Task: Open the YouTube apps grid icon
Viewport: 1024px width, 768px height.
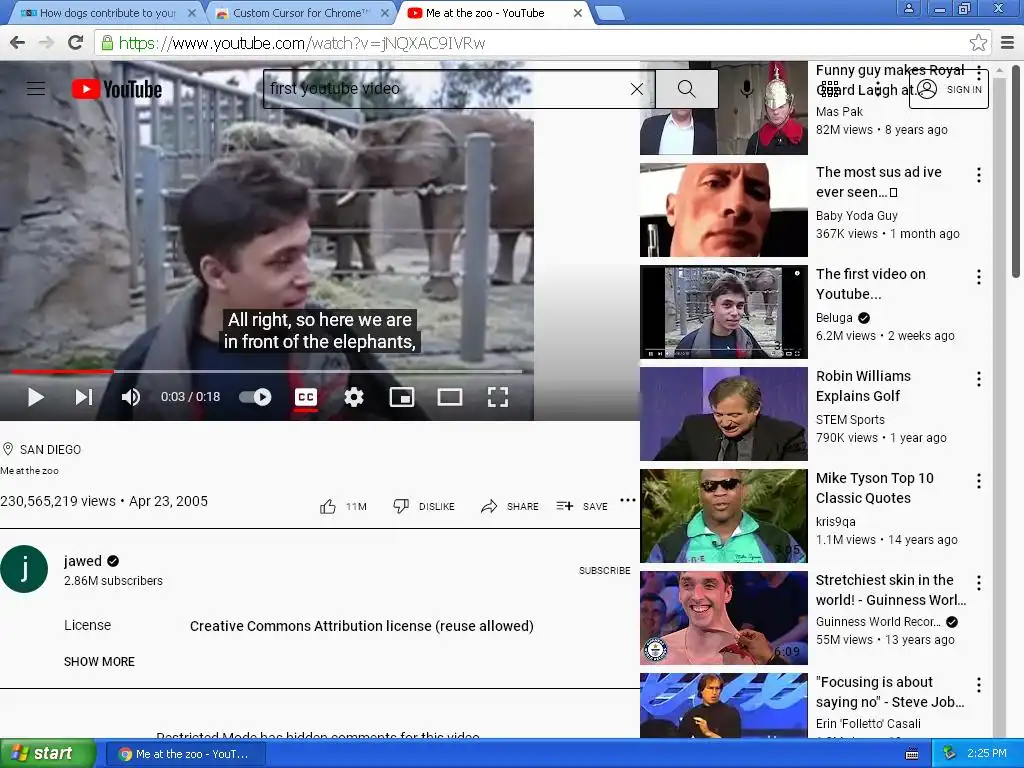Action: (x=830, y=89)
